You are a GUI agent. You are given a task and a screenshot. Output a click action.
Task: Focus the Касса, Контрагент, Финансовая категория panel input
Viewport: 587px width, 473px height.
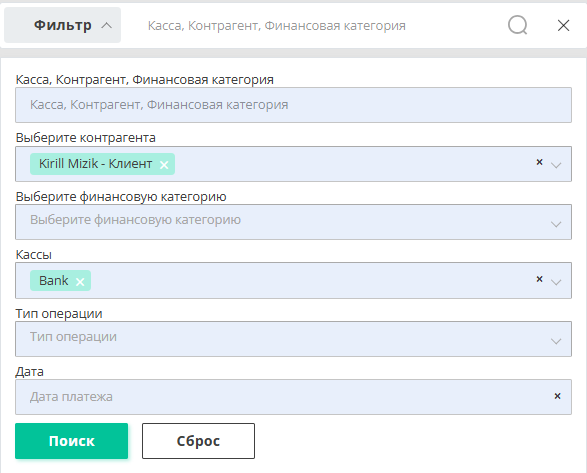[294, 105]
